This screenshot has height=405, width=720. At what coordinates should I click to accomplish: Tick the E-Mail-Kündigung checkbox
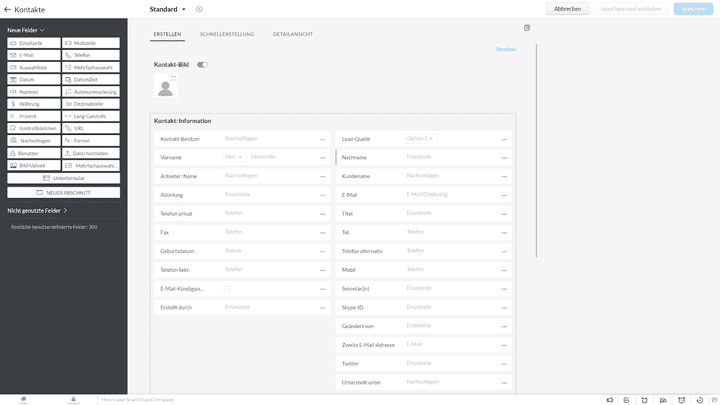tap(227, 288)
